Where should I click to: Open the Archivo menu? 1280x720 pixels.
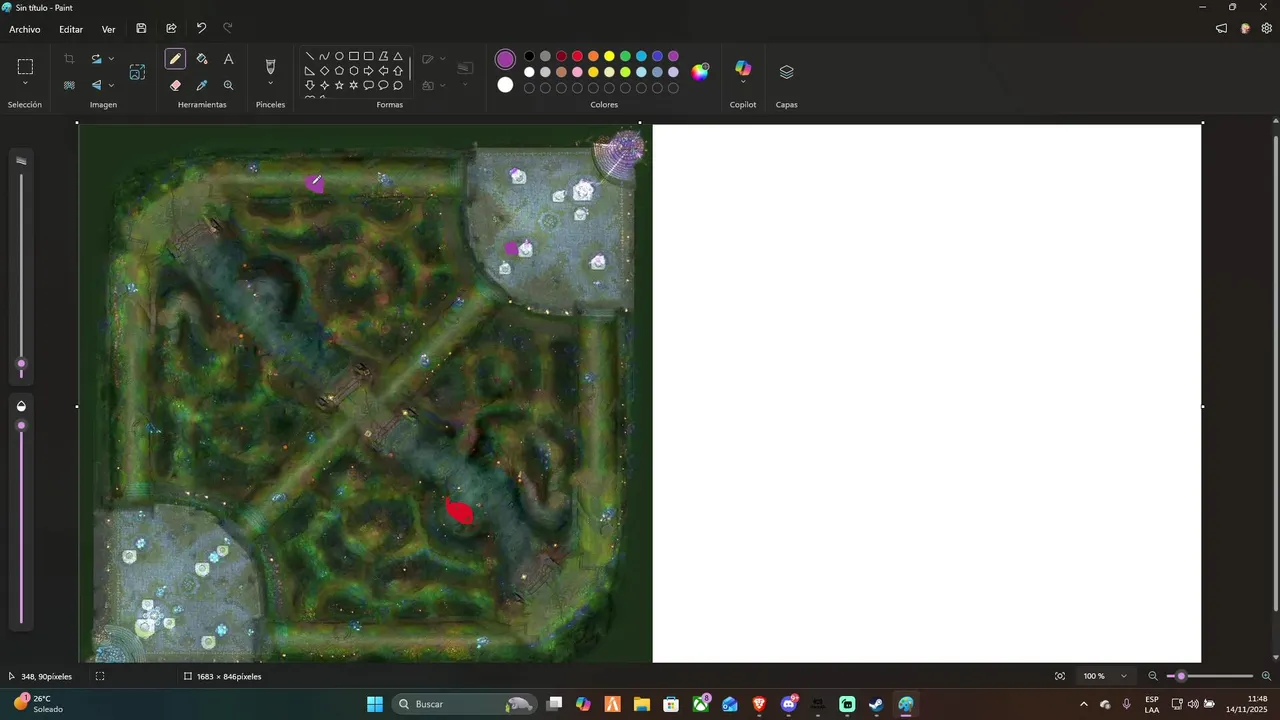coord(25,29)
